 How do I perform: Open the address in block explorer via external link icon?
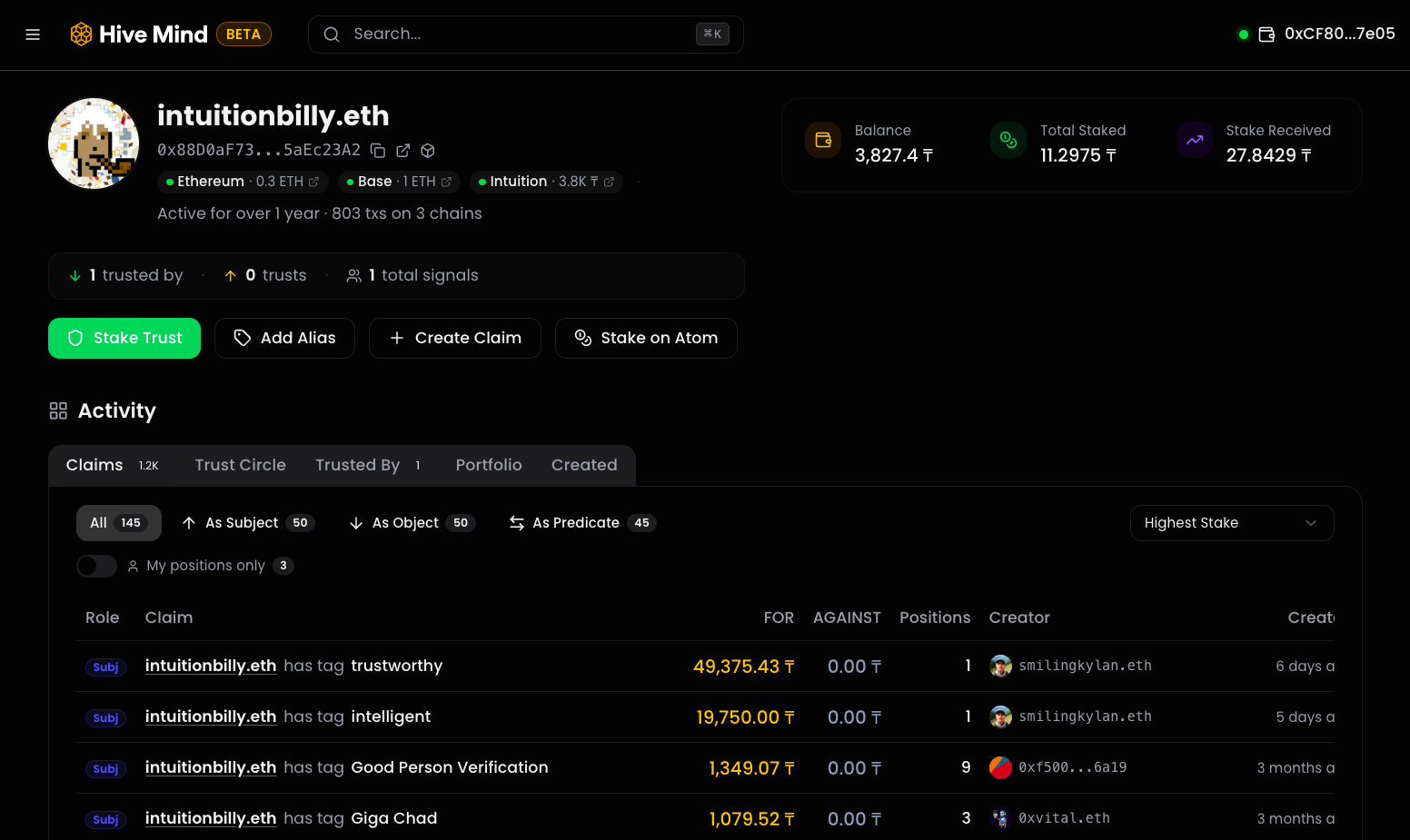click(x=402, y=150)
